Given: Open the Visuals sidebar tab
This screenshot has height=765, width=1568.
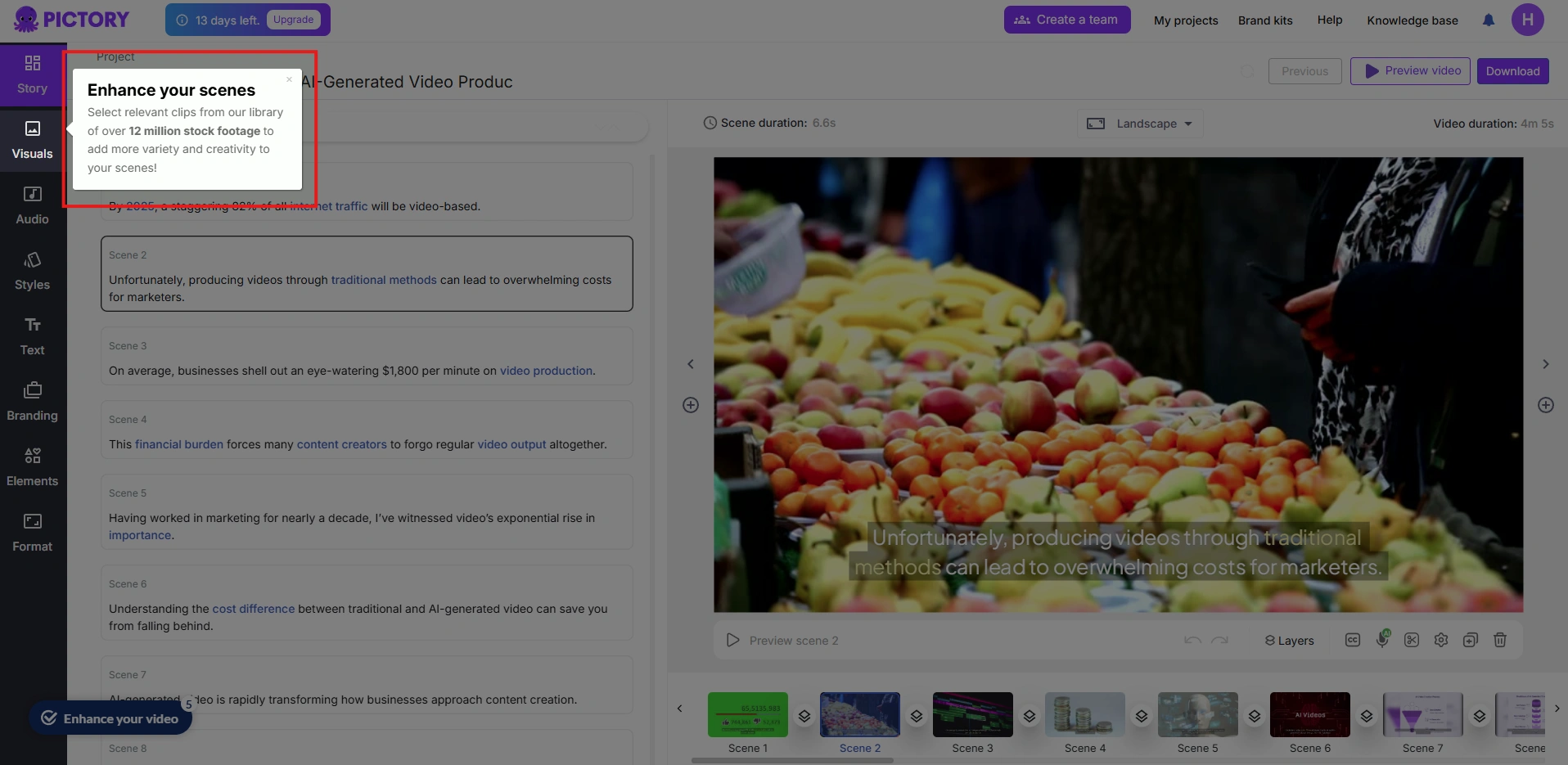Looking at the screenshot, I should coord(33,141).
